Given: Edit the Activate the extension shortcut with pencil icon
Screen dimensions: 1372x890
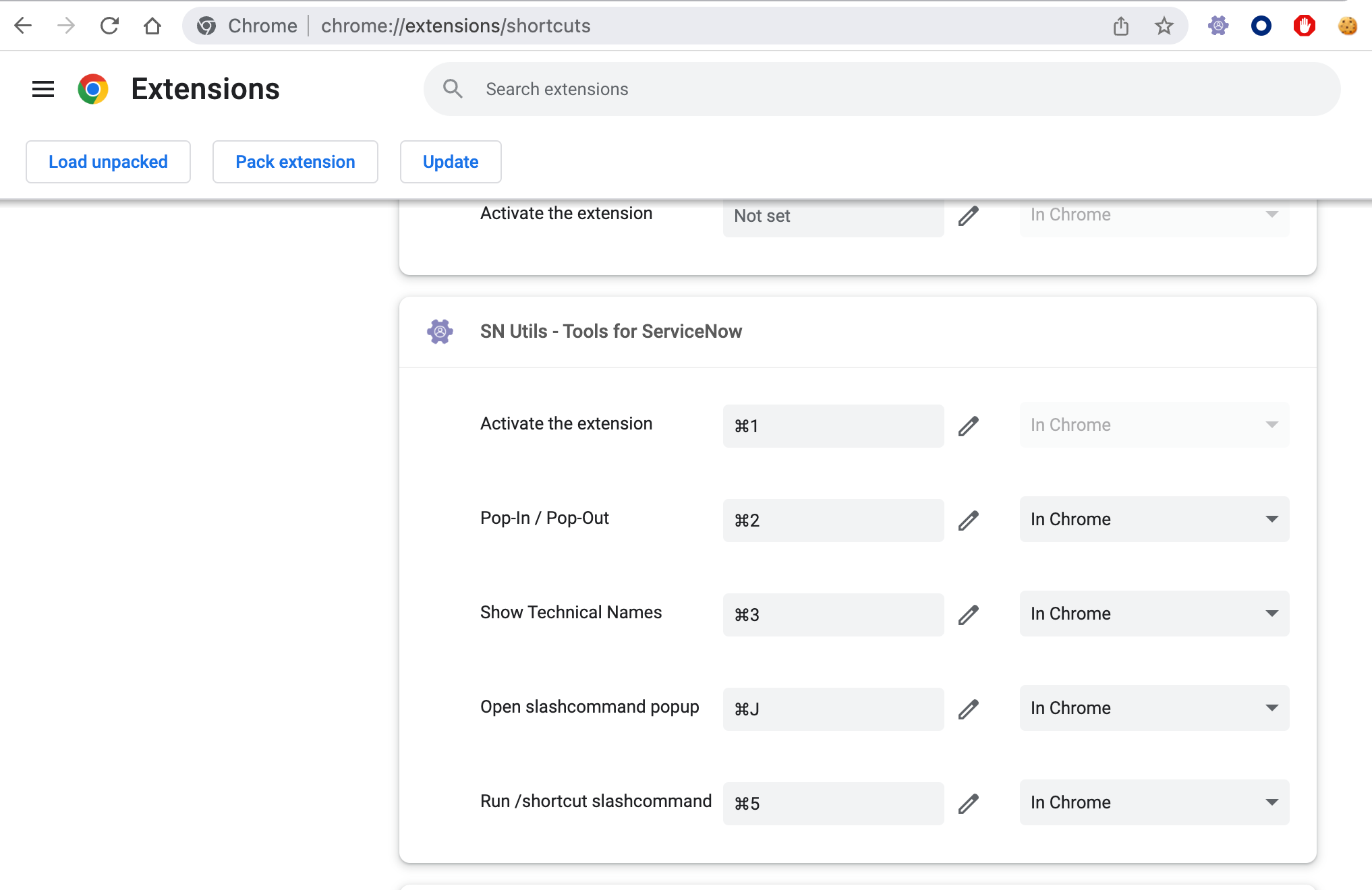Looking at the screenshot, I should coord(969,425).
